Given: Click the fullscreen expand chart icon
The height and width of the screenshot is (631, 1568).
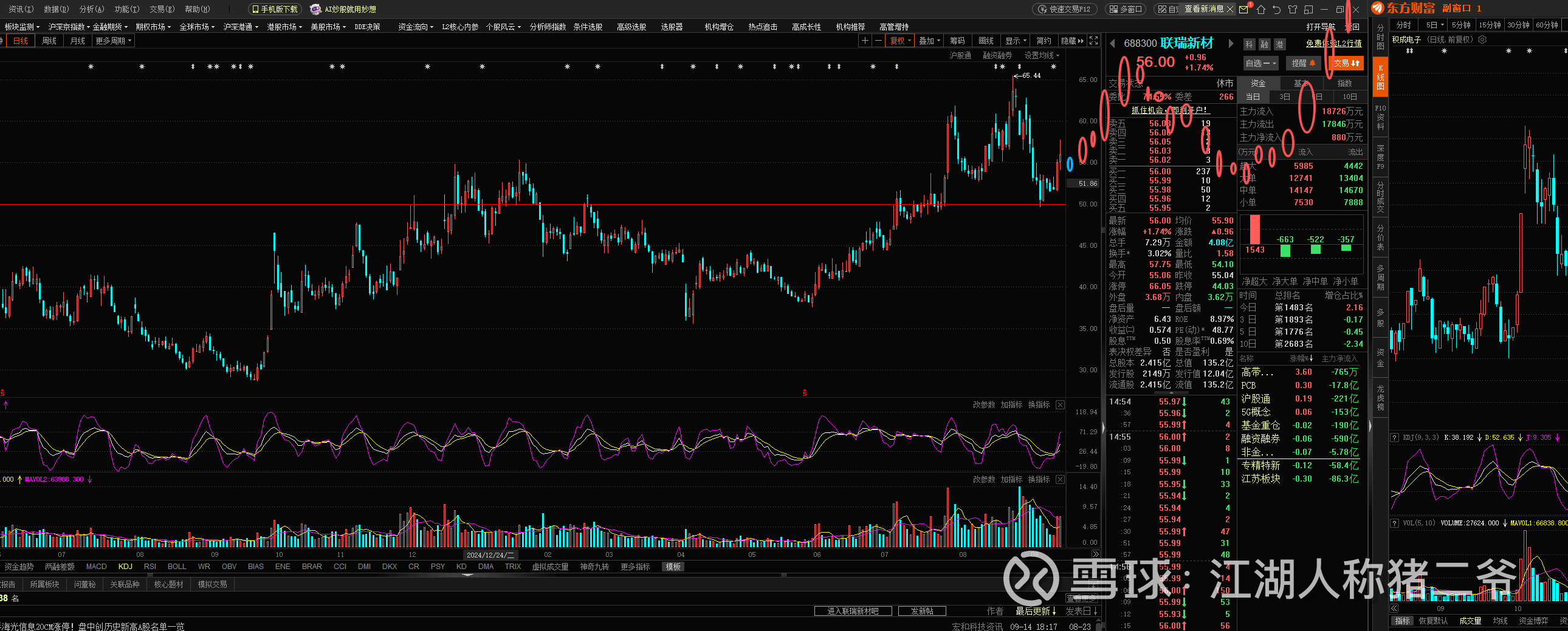Looking at the screenshot, I should pyautogui.click(x=1094, y=41).
